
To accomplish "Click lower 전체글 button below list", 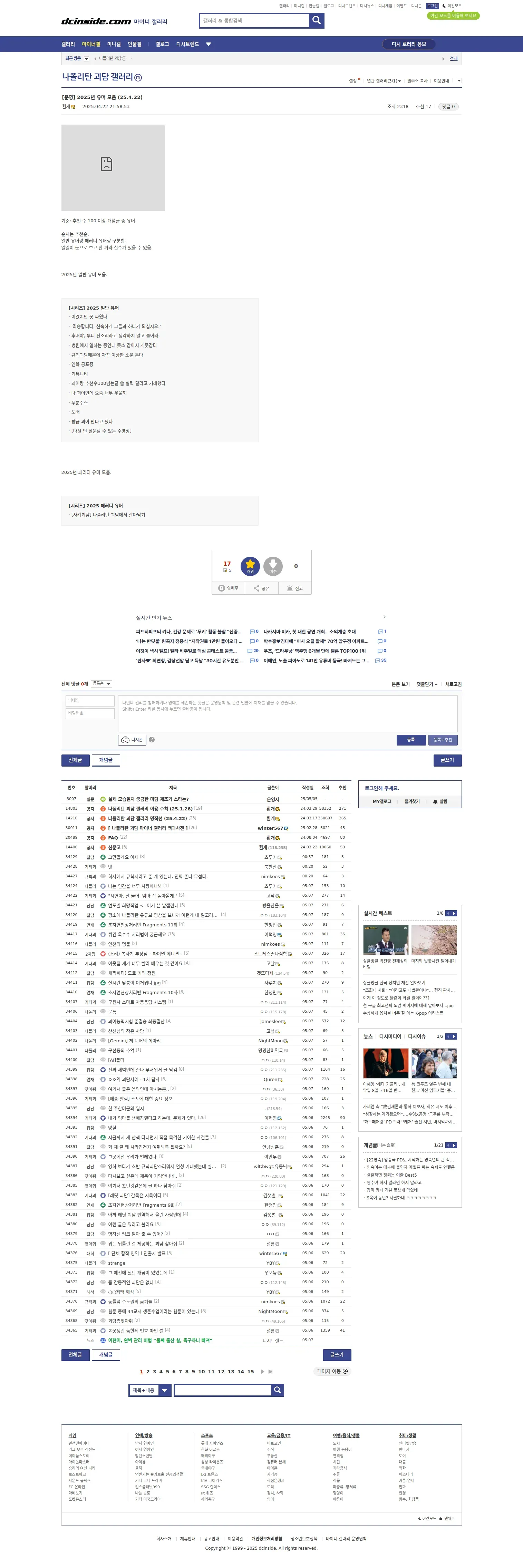I will coord(75,1354).
